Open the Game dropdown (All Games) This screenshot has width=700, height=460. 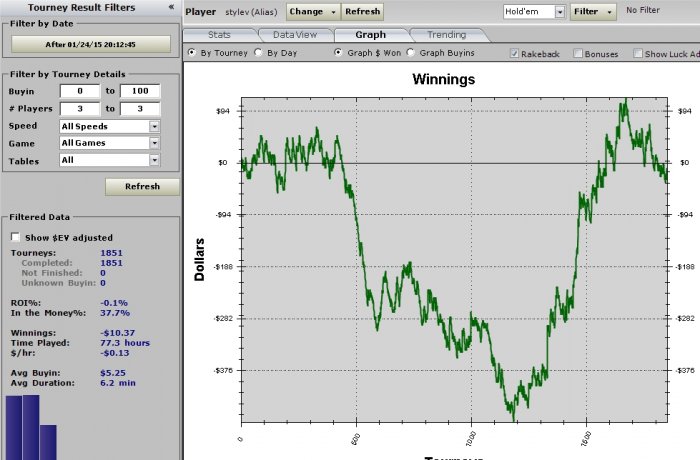coord(109,143)
